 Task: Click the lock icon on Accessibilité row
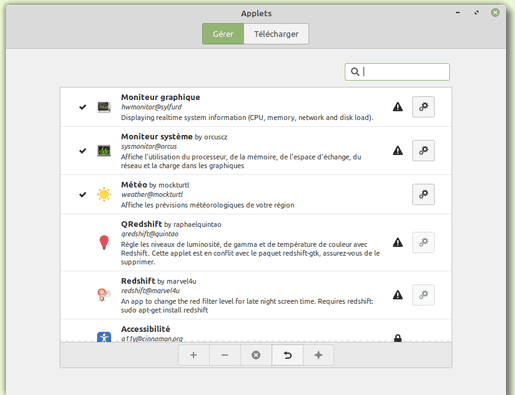(x=398, y=338)
